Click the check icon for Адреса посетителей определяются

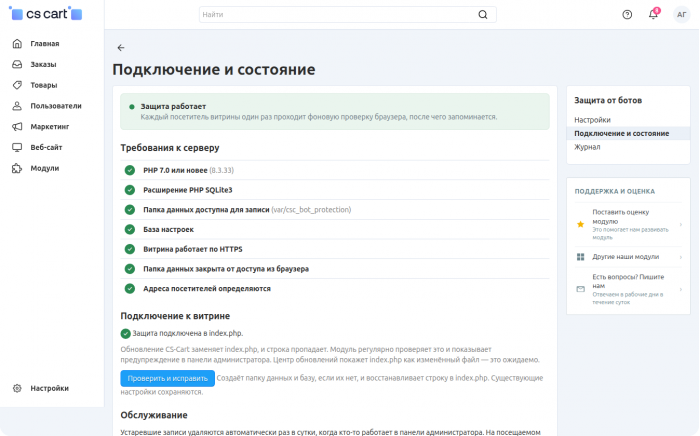(130, 288)
